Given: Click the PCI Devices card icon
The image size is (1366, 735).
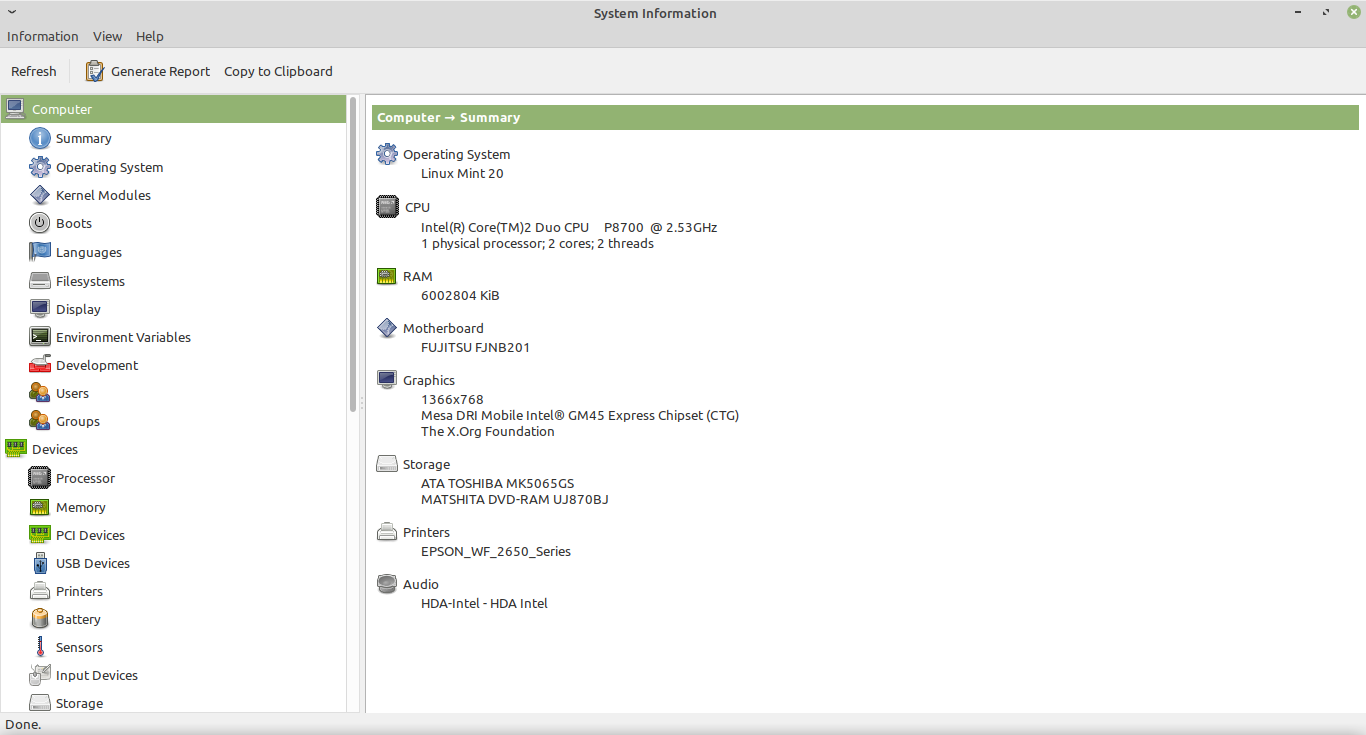Looking at the screenshot, I should pos(40,535).
